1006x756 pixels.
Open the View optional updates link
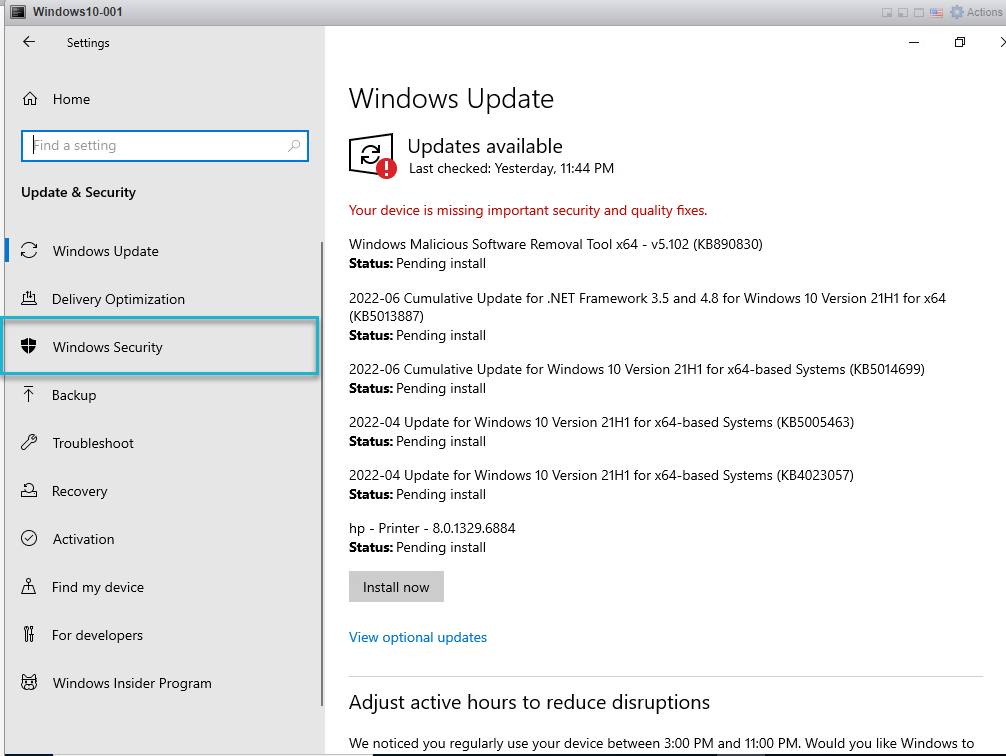[418, 637]
